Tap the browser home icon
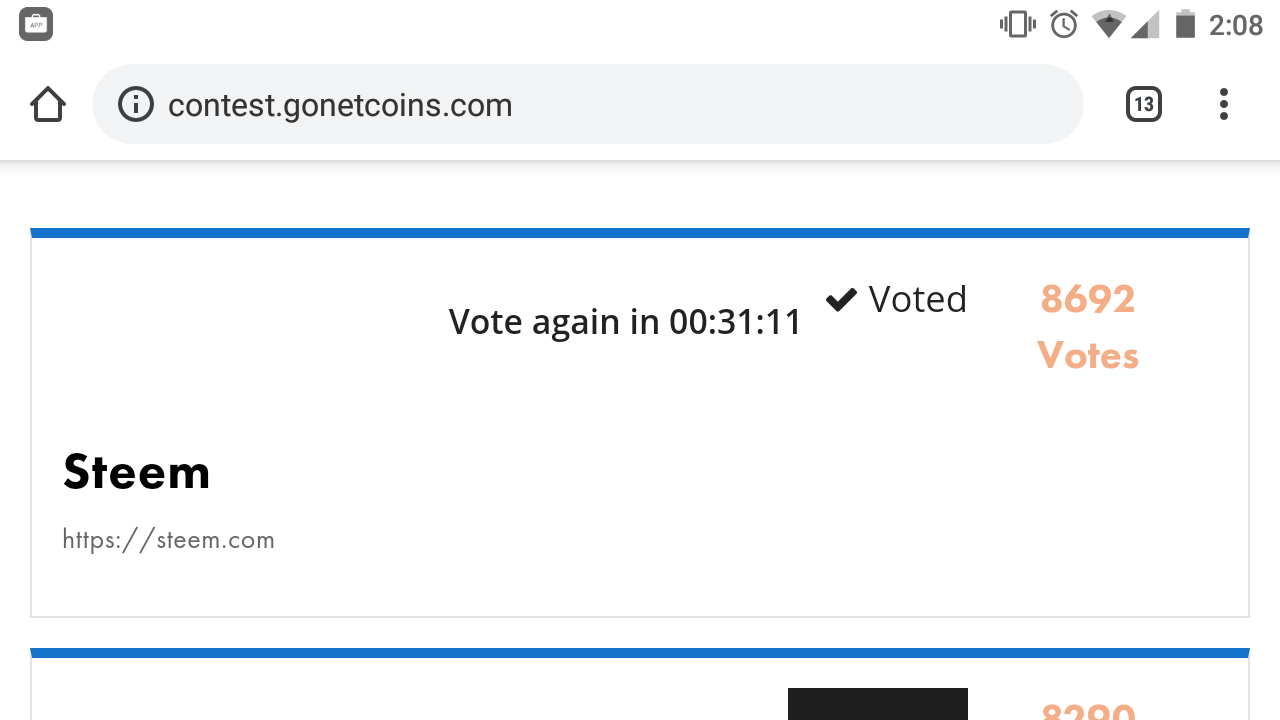Screen dimensions: 1280x720 point(48,104)
